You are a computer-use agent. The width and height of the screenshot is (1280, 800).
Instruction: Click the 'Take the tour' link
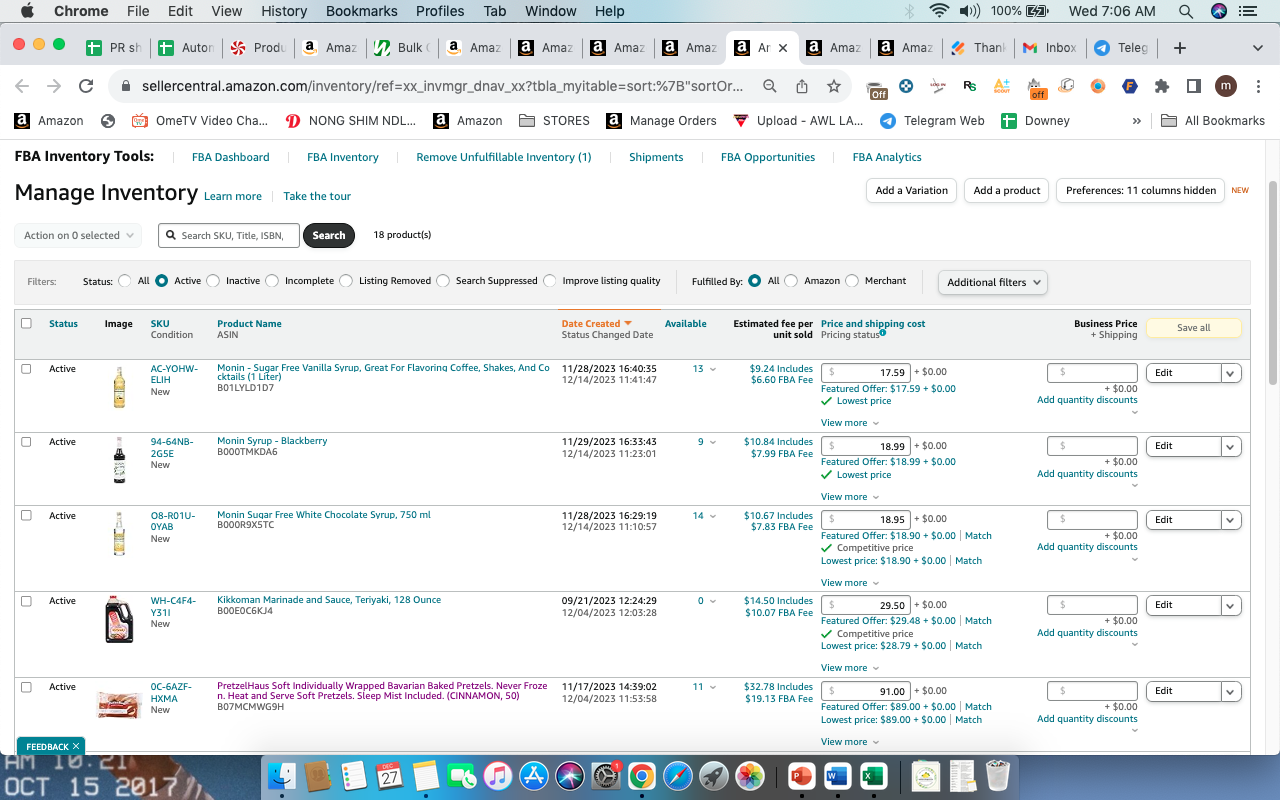tap(317, 196)
